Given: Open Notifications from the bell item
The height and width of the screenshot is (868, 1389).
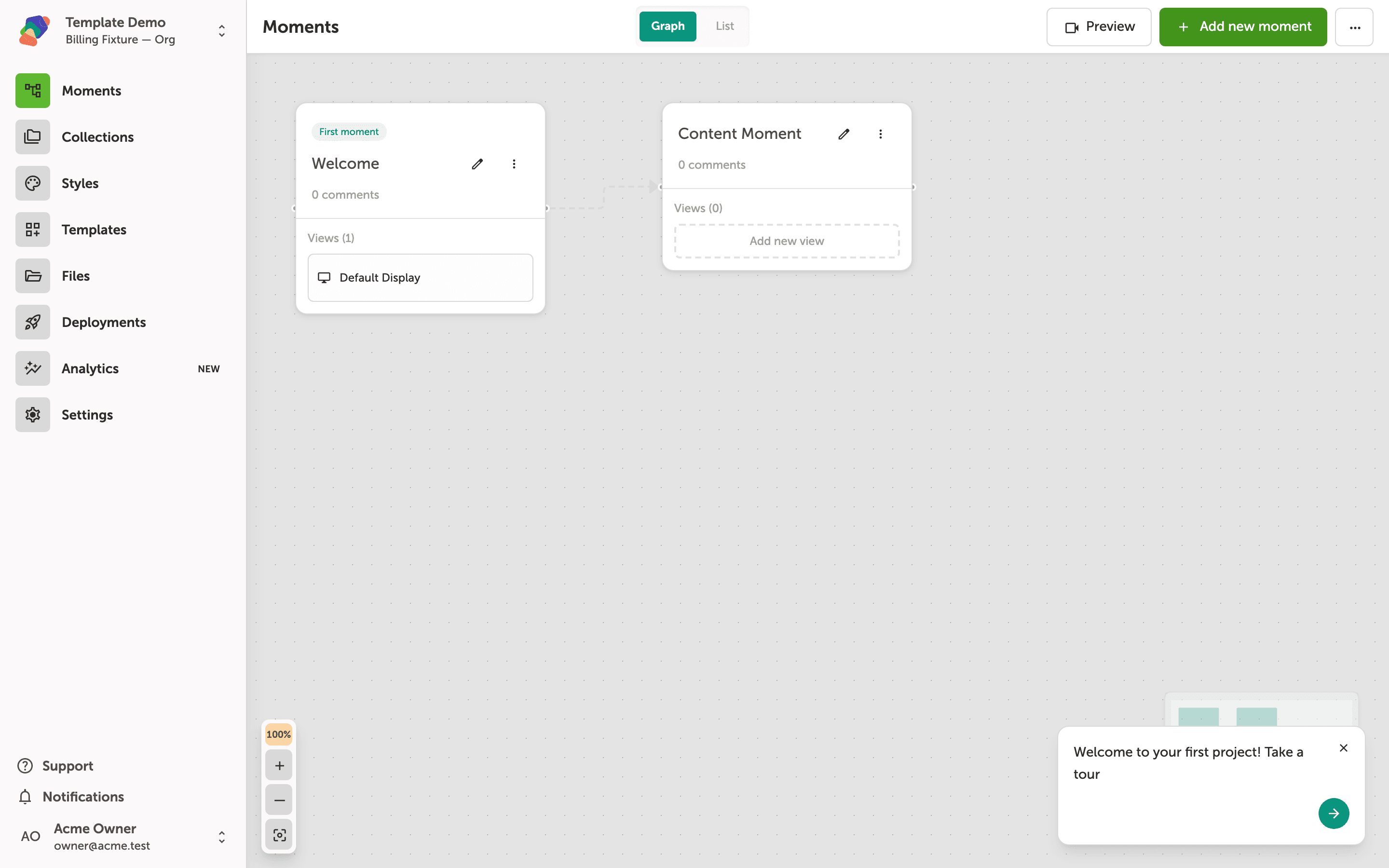Looking at the screenshot, I should [71, 797].
